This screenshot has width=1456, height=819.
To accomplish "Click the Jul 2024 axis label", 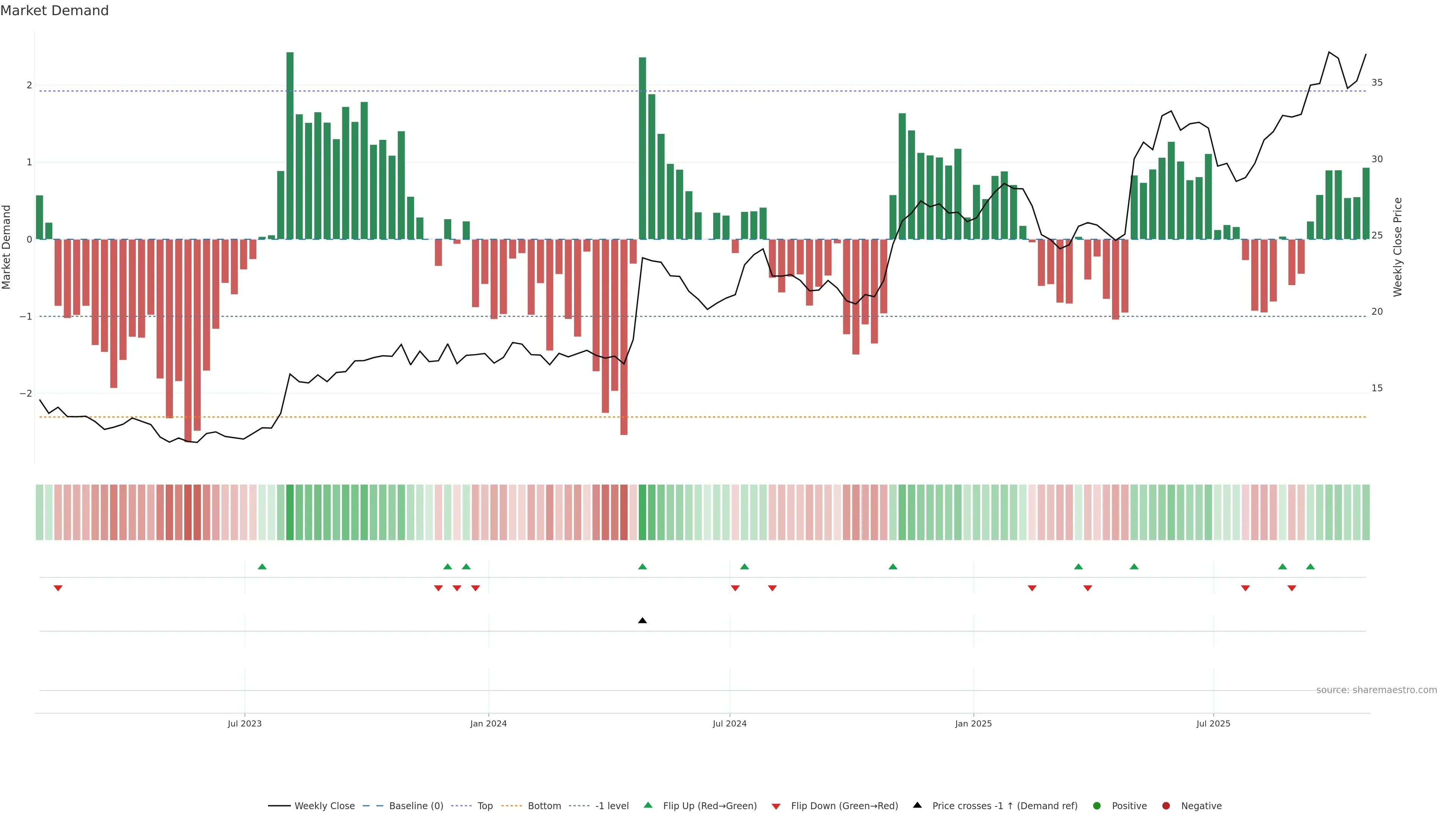I will [x=729, y=723].
